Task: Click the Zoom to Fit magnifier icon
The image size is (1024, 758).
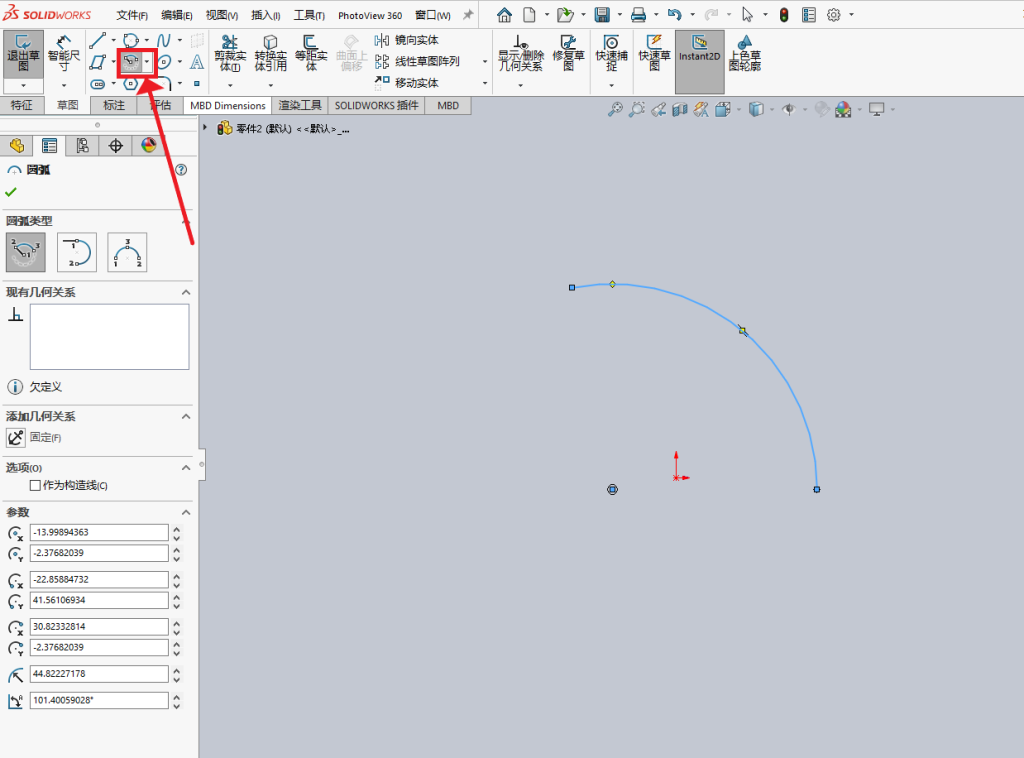Action: pyautogui.click(x=615, y=109)
